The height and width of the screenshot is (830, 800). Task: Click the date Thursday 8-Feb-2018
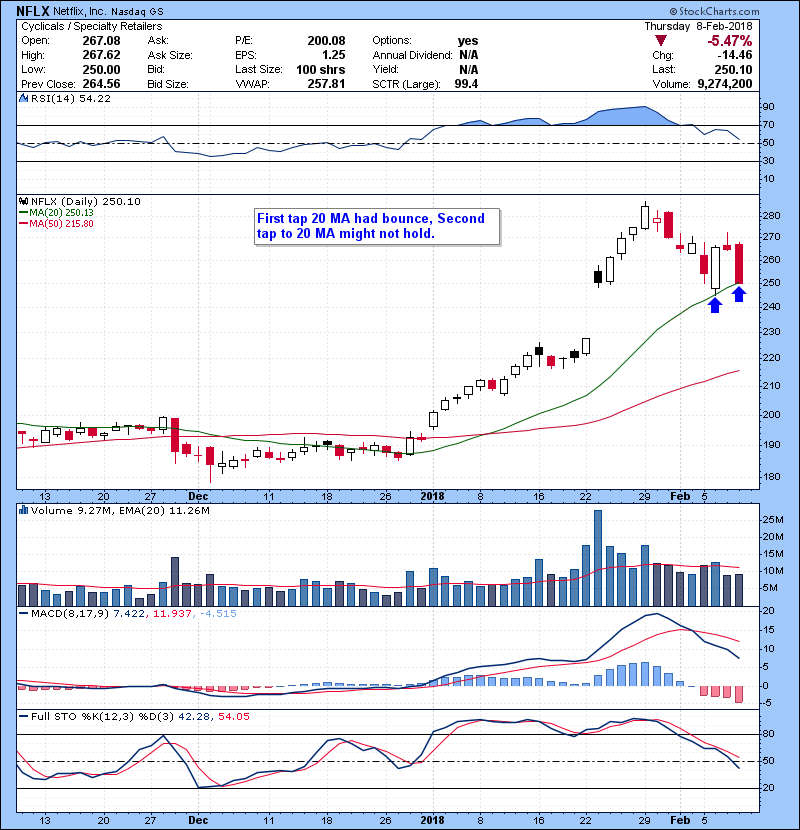click(x=698, y=26)
